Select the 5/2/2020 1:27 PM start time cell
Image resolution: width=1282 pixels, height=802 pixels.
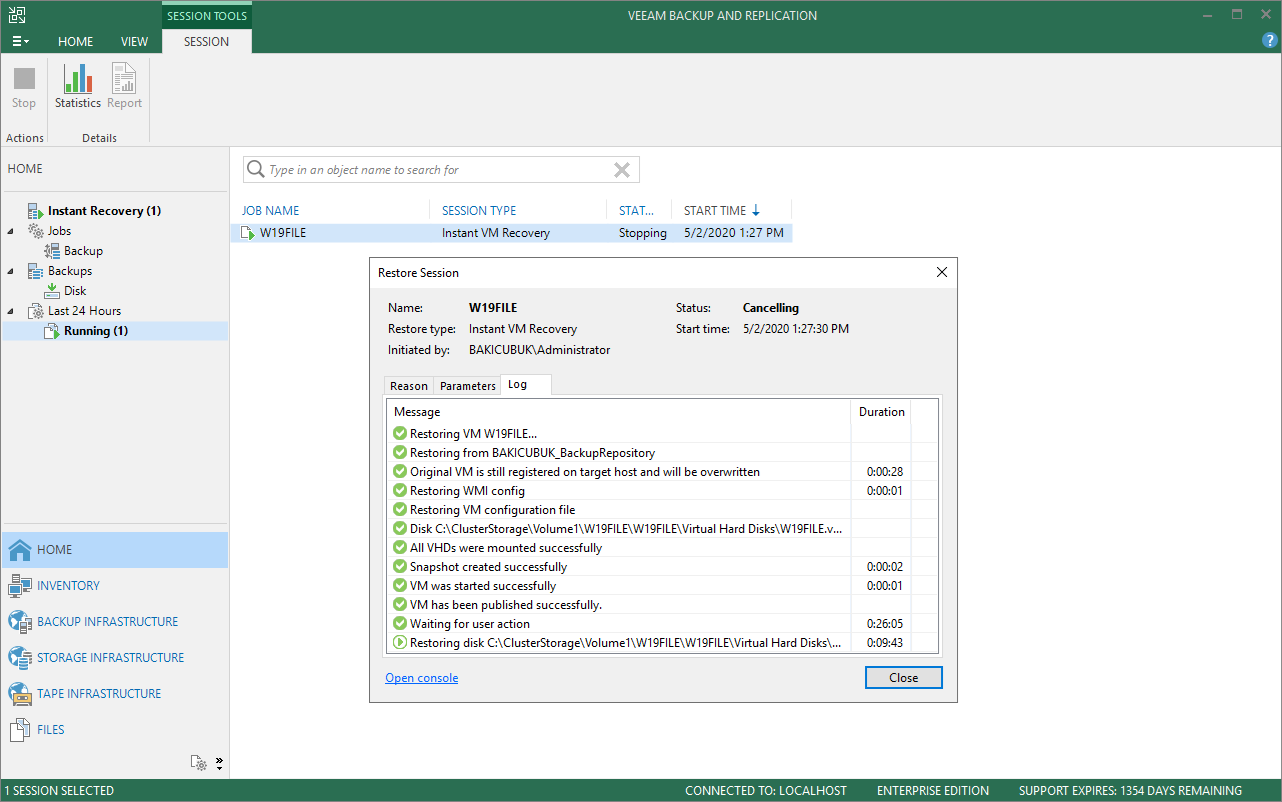tap(734, 233)
